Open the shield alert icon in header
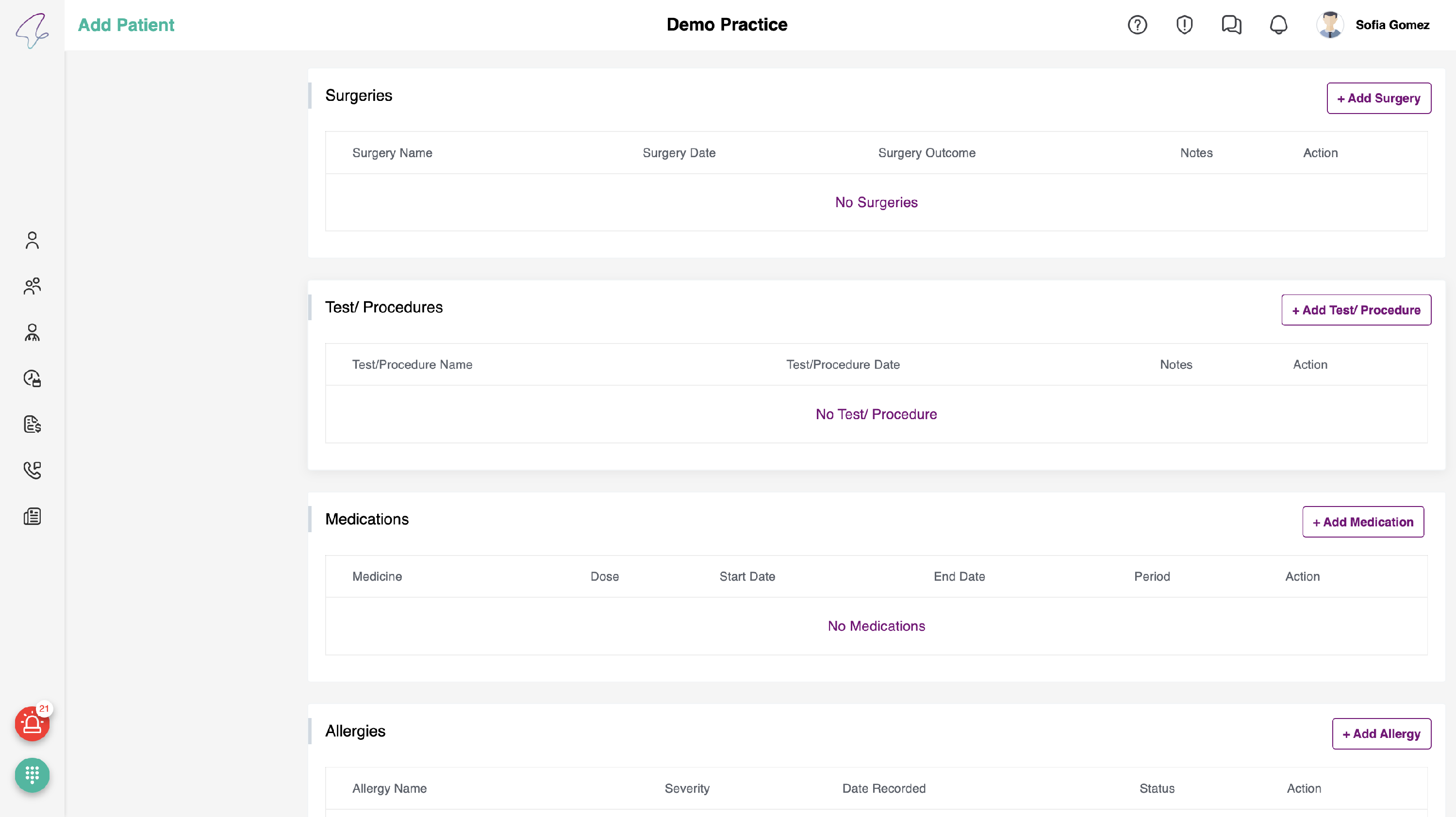Viewport: 1456px width, 817px height. point(1184,25)
